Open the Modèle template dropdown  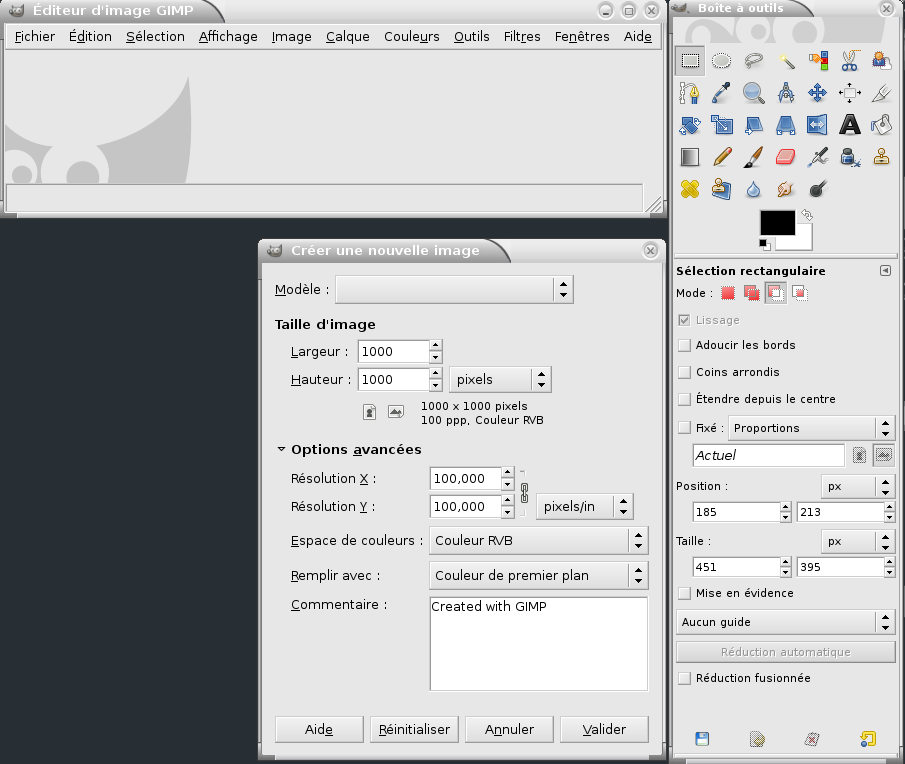pyautogui.click(x=454, y=290)
